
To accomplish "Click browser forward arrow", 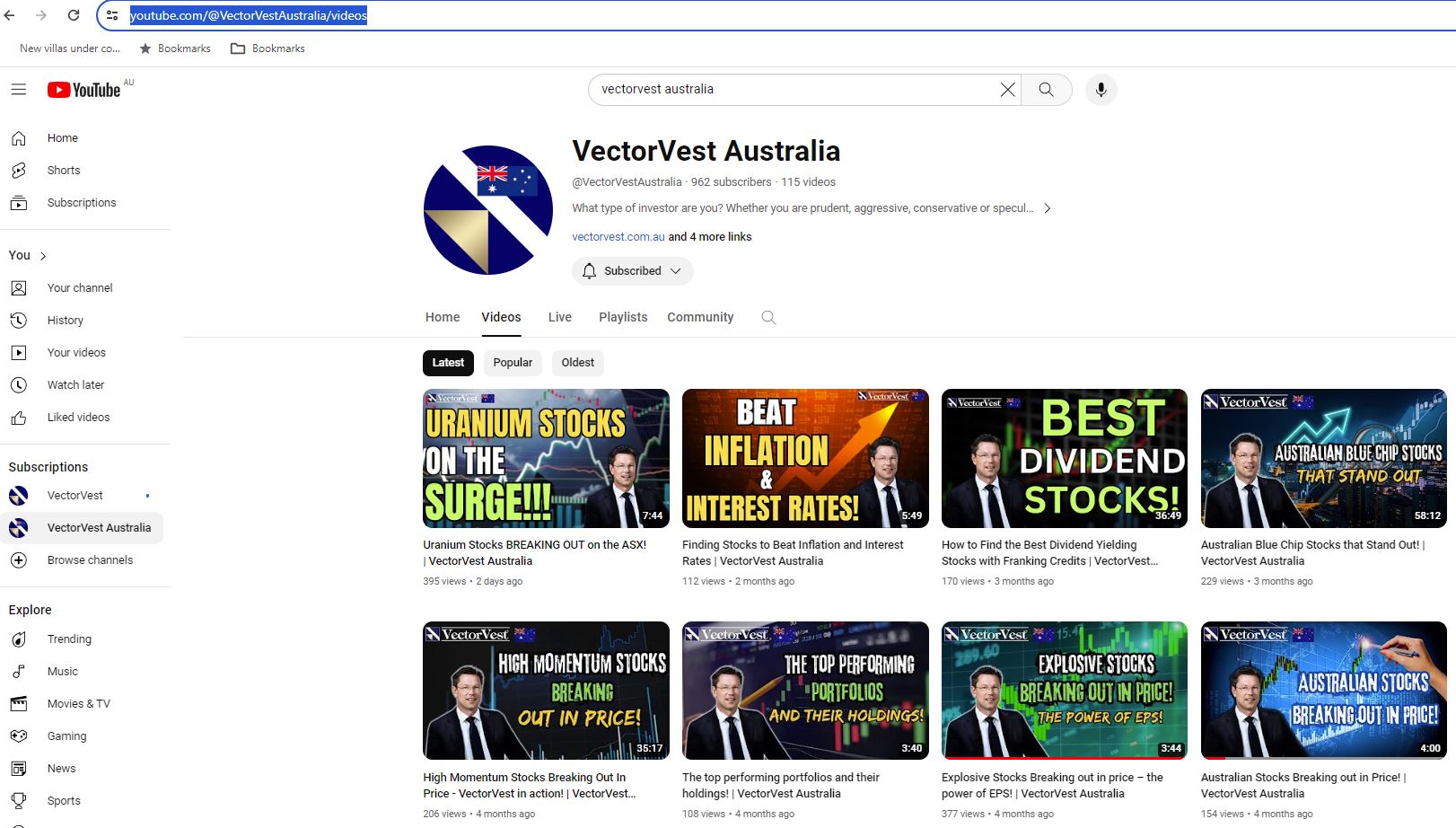I will (41, 15).
